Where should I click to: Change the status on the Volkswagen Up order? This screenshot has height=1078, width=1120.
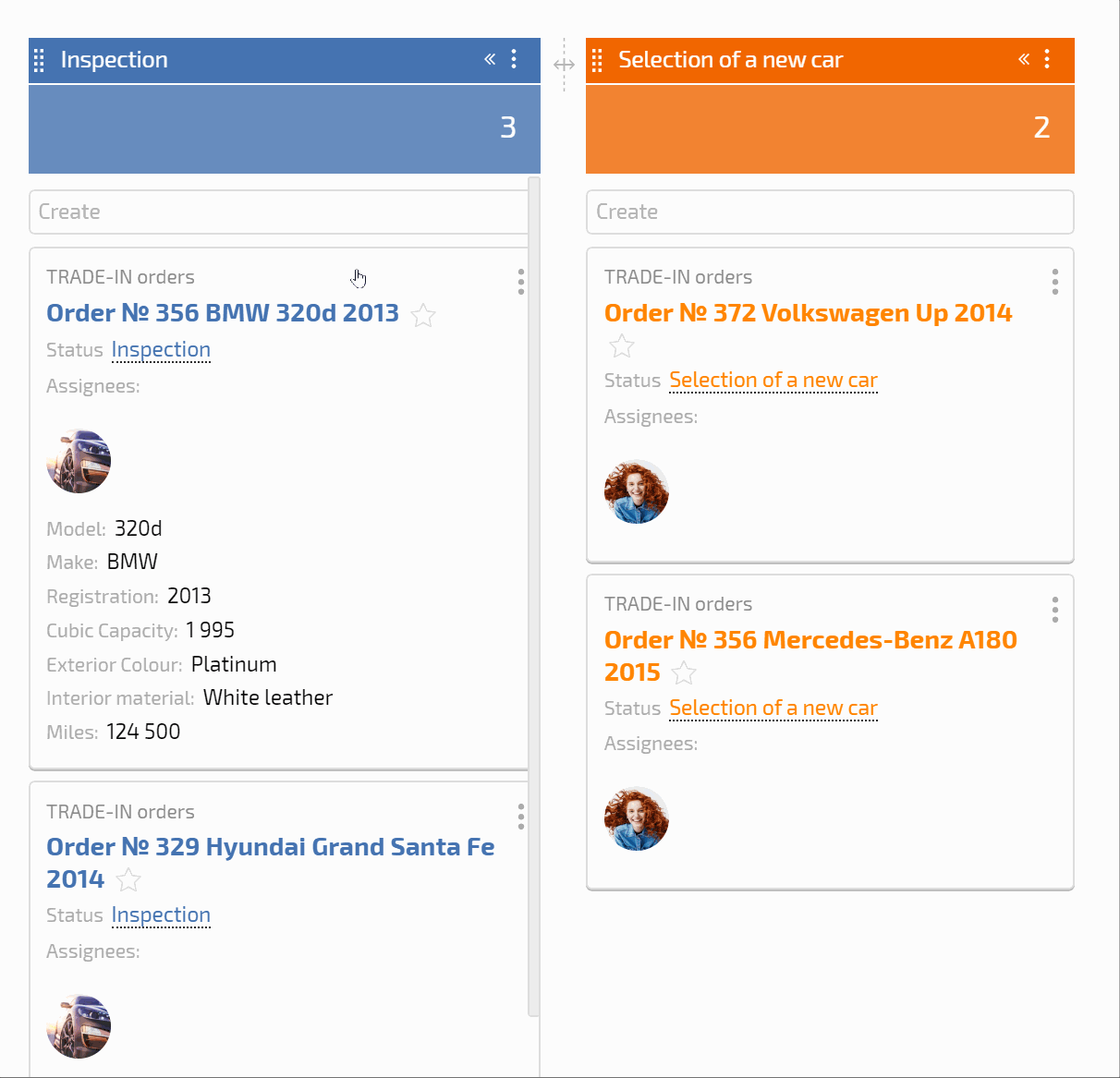click(773, 381)
